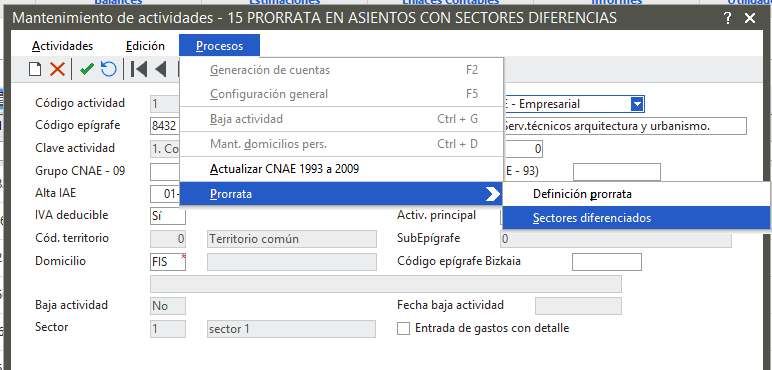The image size is (772, 370).
Task: Click the Procesos menu
Action: tap(220, 46)
